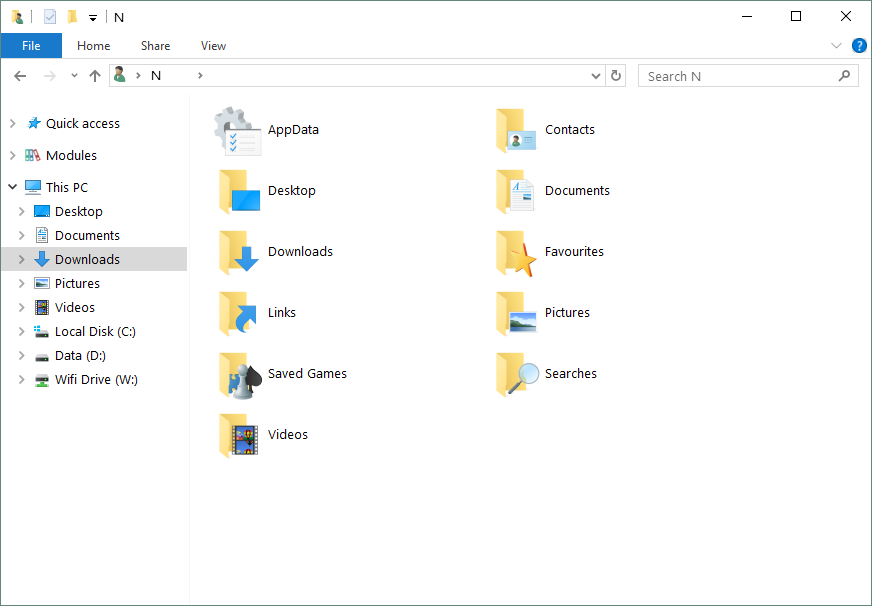Click the Wifi Drive (W:) network icon
Screen dimensions: 872x606
click(x=42, y=380)
